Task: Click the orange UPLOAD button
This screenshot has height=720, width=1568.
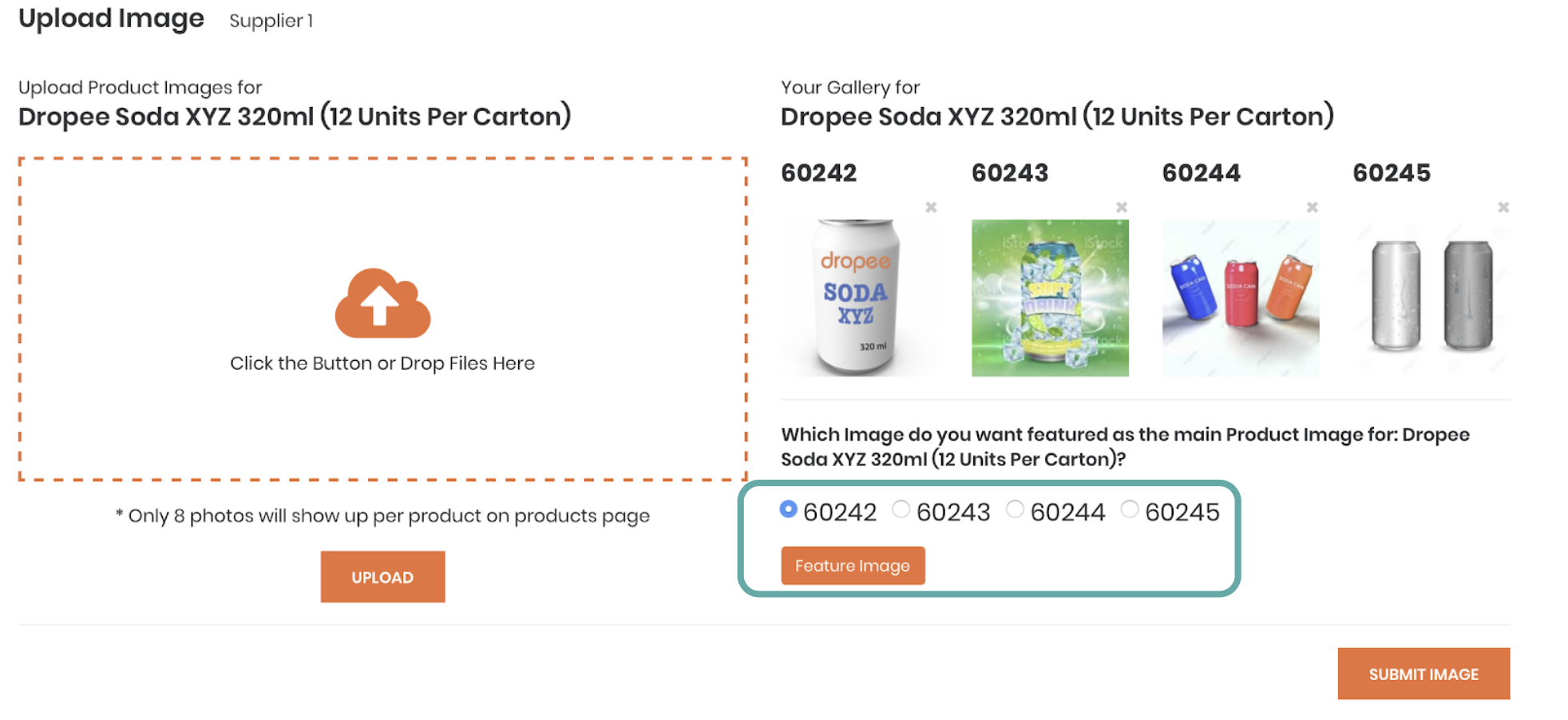Action: pyautogui.click(x=382, y=577)
